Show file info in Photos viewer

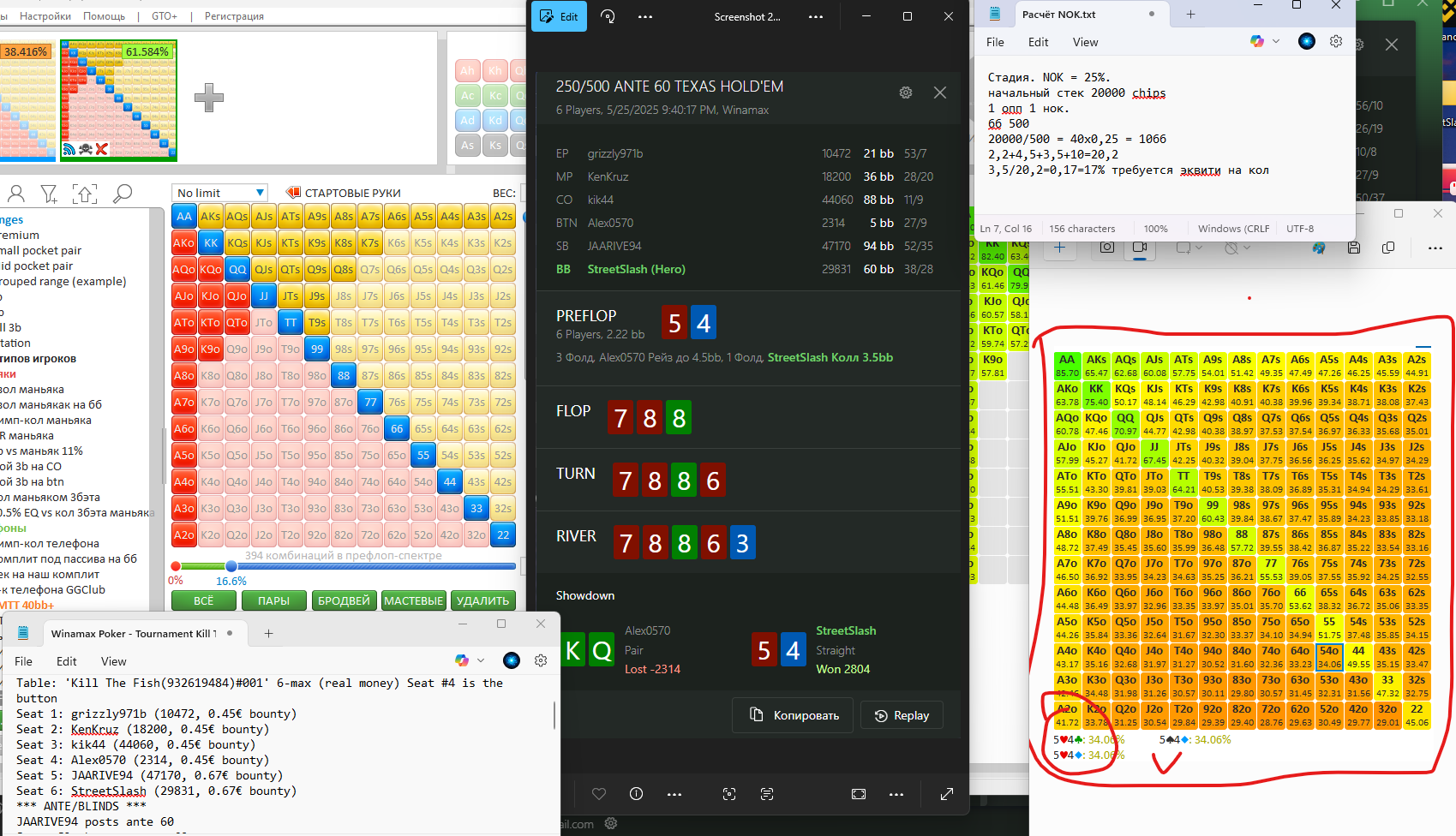coord(637,794)
